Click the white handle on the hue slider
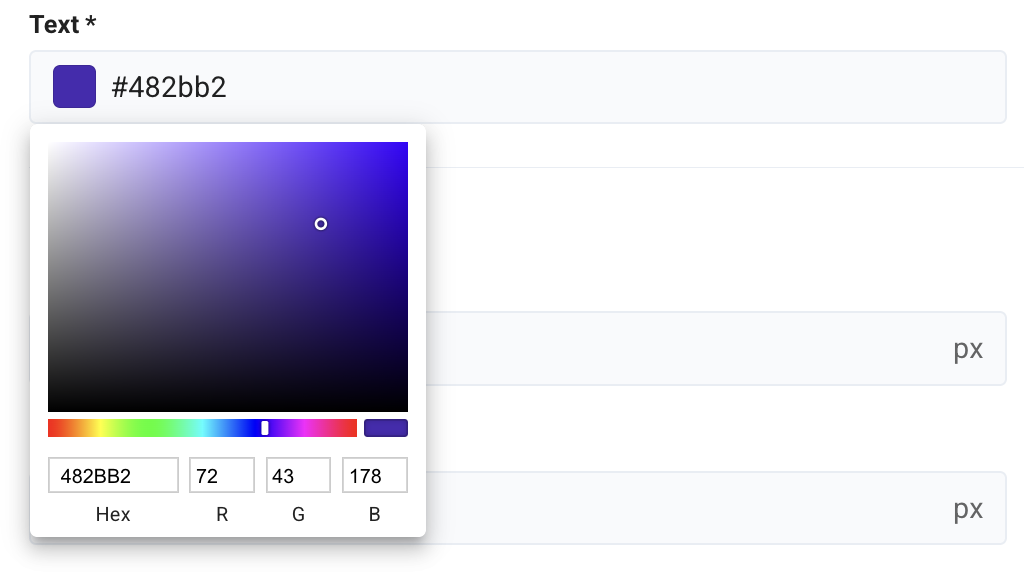Viewport: 1024px width, 582px height. [x=265, y=428]
